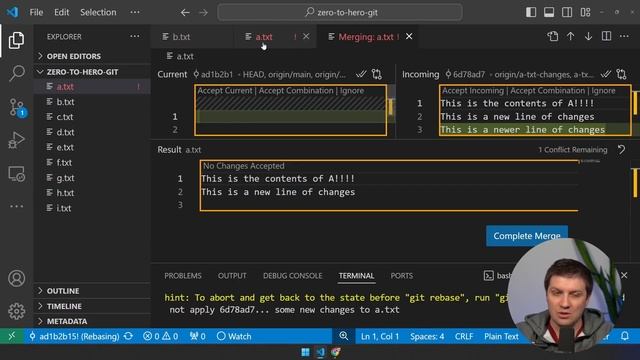Open the Edit menu
Viewport: 640px width, 360px height.
point(62,12)
